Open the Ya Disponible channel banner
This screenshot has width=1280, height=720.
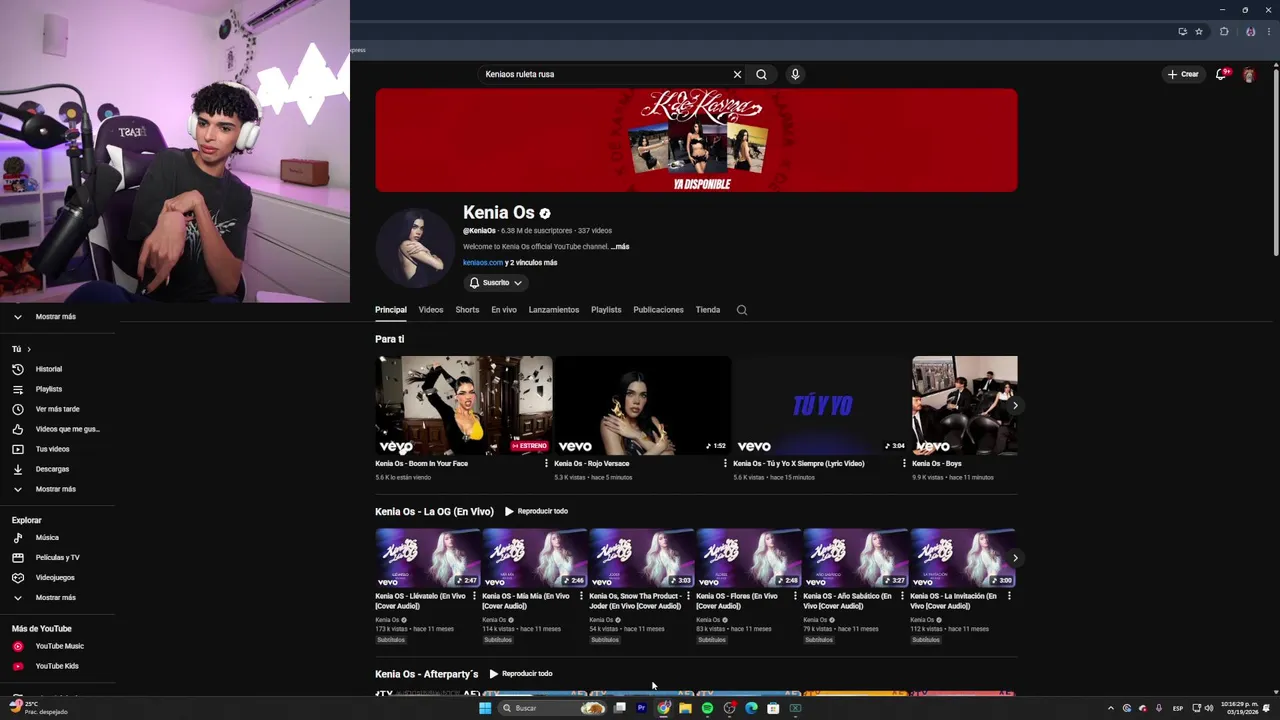696,140
